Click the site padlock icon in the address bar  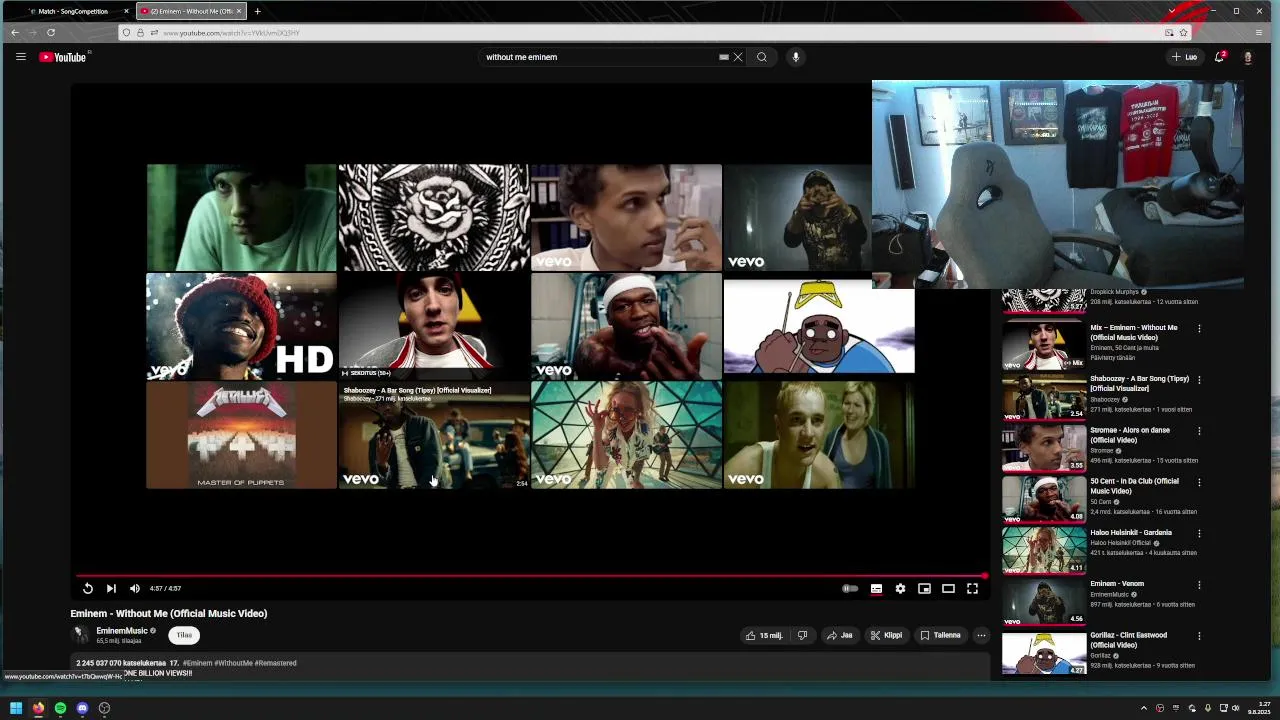tap(140, 33)
